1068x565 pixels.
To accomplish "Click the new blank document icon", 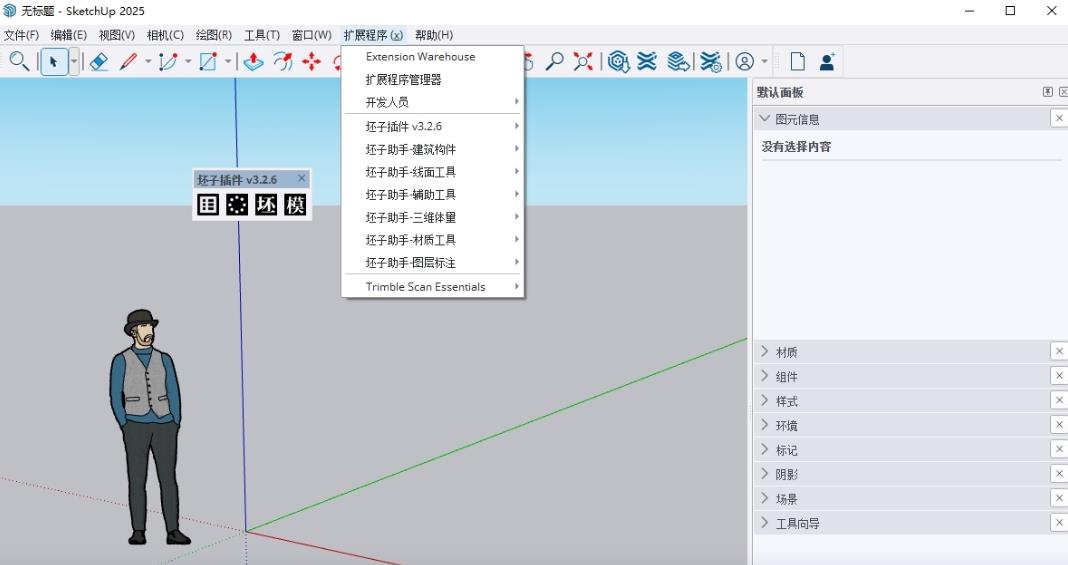I will tap(798, 61).
